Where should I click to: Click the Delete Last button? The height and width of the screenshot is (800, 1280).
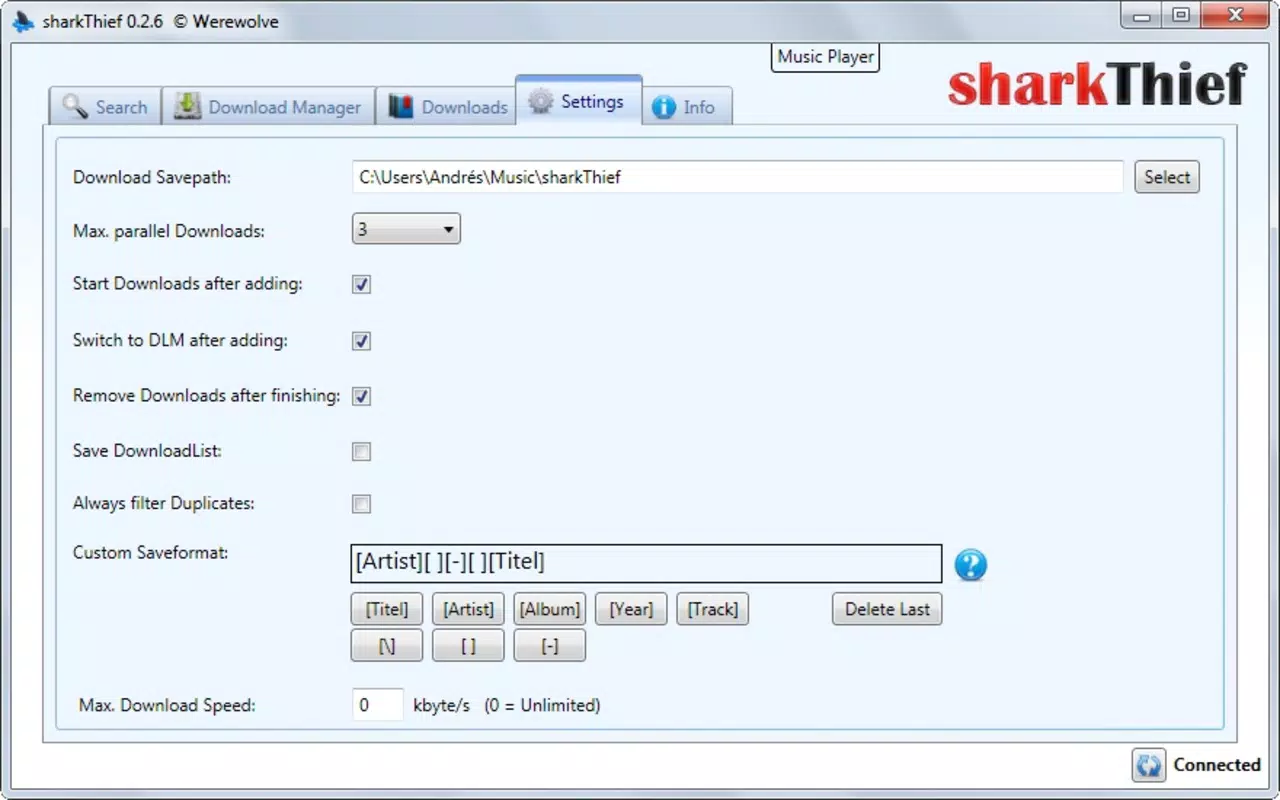[x=887, y=609]
